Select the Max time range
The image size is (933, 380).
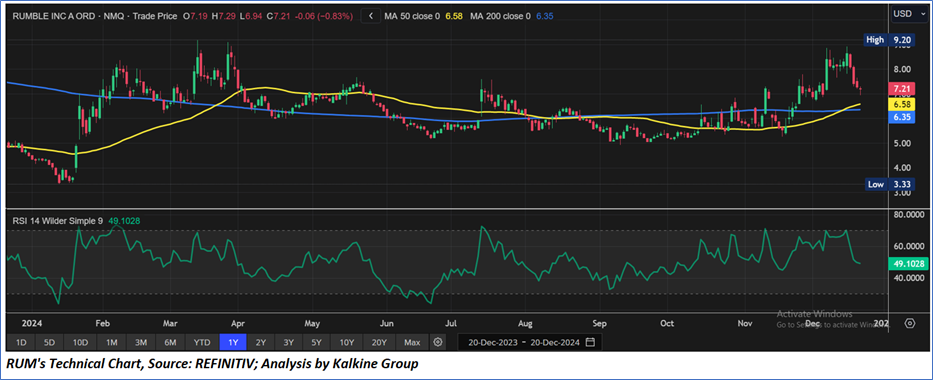click(412, 343)
